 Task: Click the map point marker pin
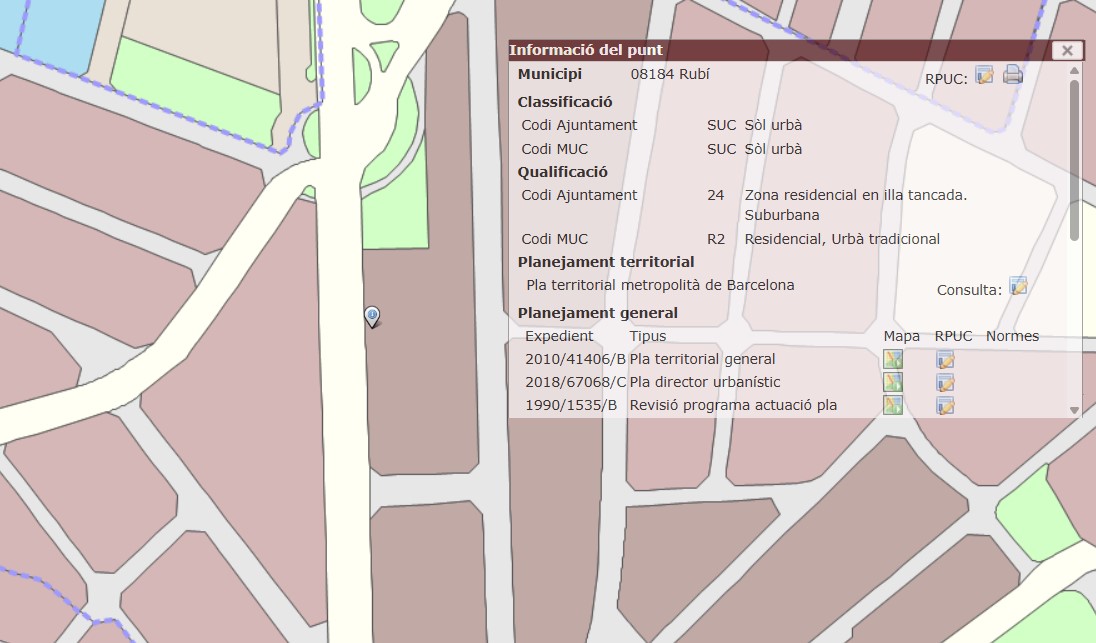click(372, 316)
